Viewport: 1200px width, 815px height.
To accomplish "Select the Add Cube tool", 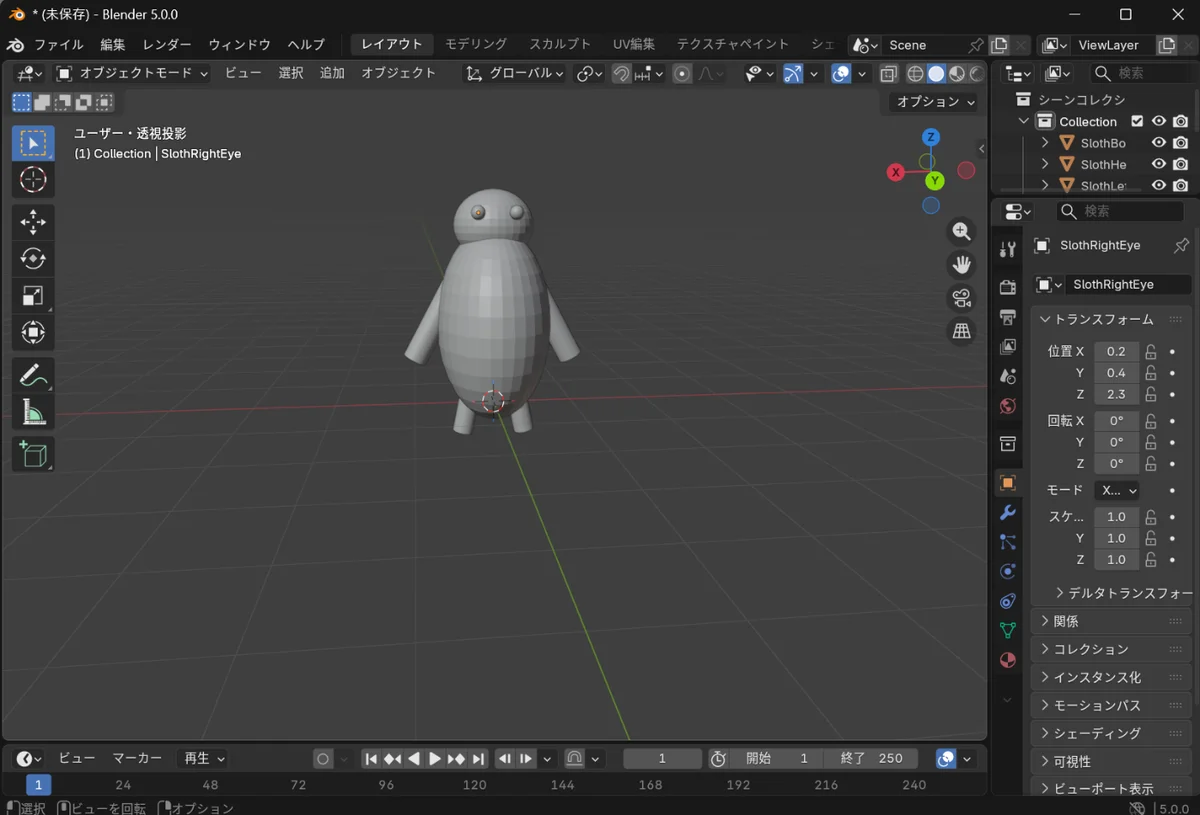I will coord(33,455).
